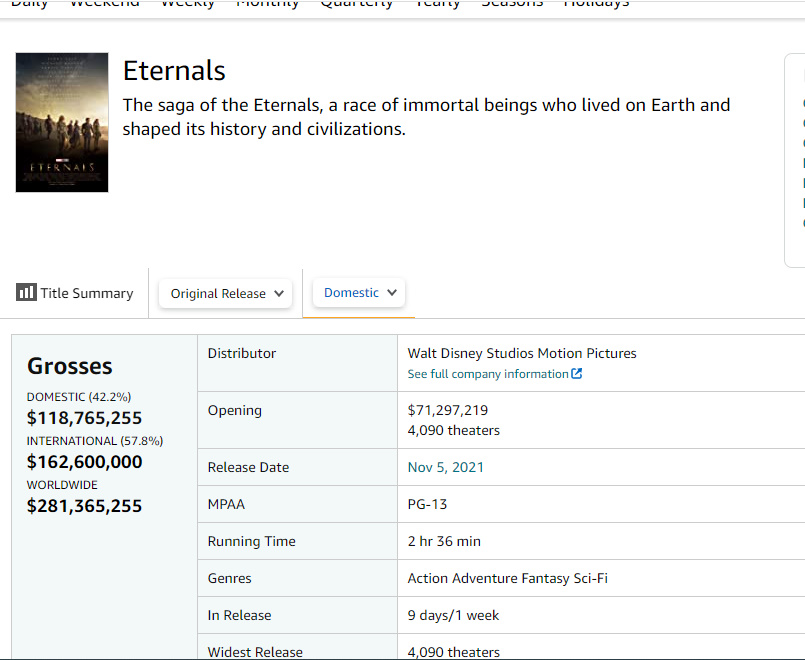Select the WORLDWIDE label
The height and width of the screenshot is (660, 805).
(x=62, y=485)
